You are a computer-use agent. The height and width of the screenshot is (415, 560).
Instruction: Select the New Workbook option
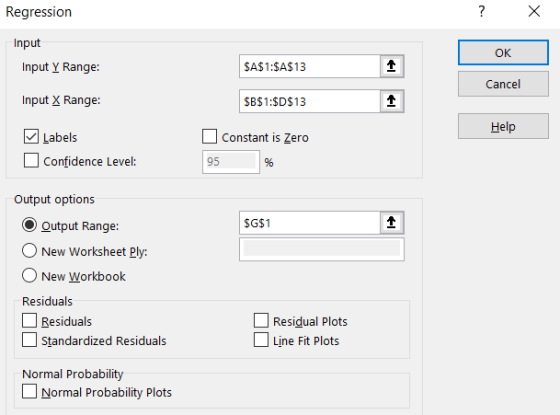(29, 276)
